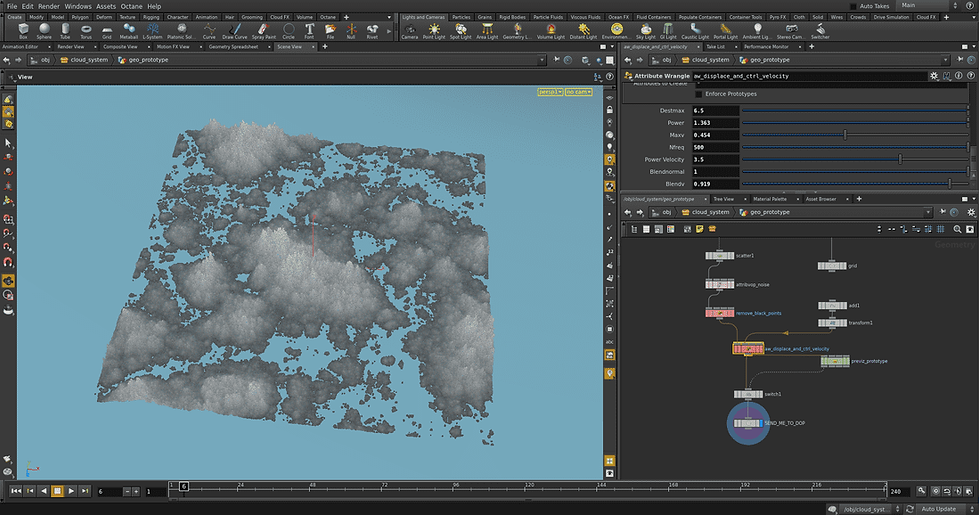The image size is (979, 515).
Task: Add a Volume Light from the shelf
Action: point(551,31)
